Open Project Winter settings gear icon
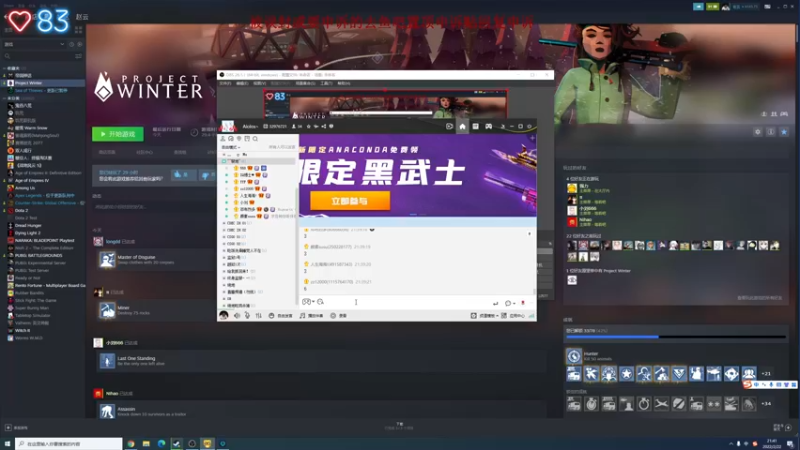The height and width of the screenshot is (450, 800). [758, 132]
